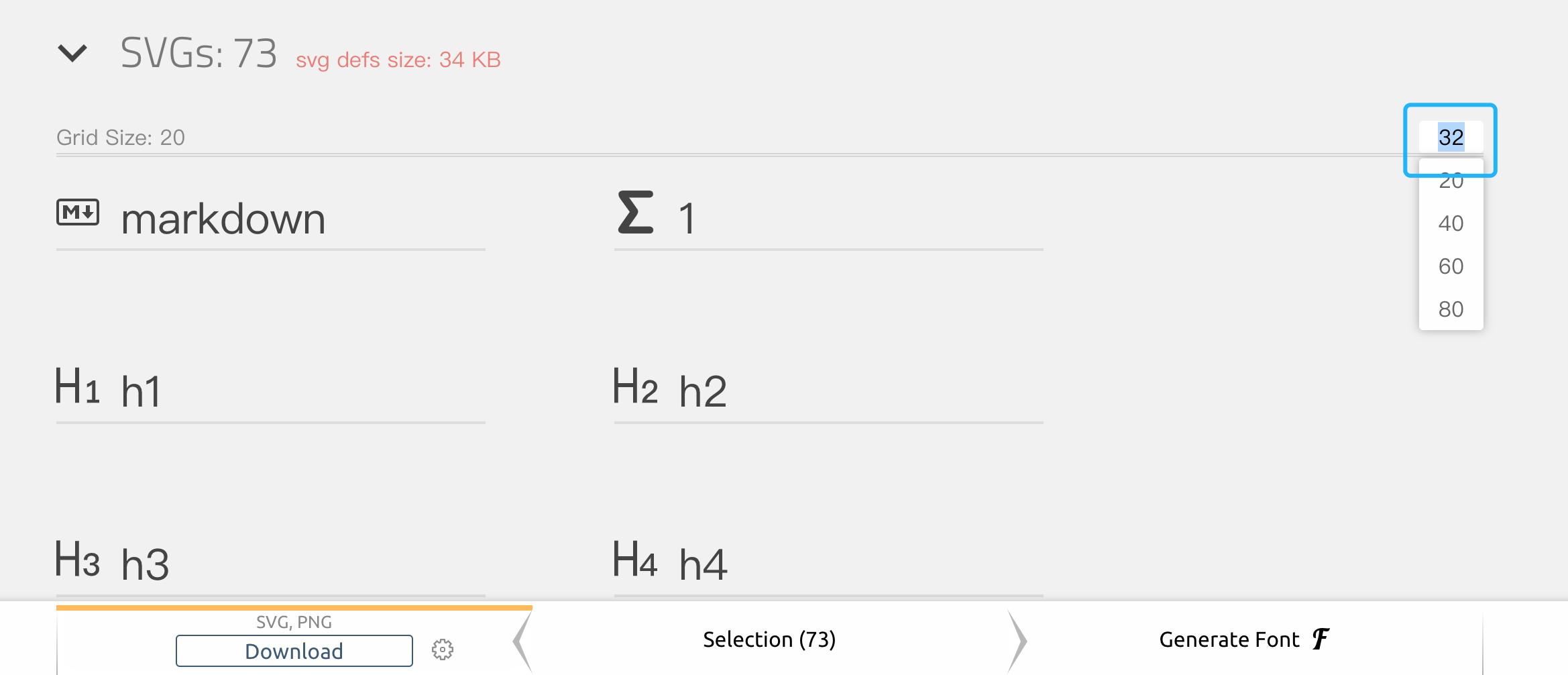
Task: Switch to Generate Font tab
Action: point(1244,639)
